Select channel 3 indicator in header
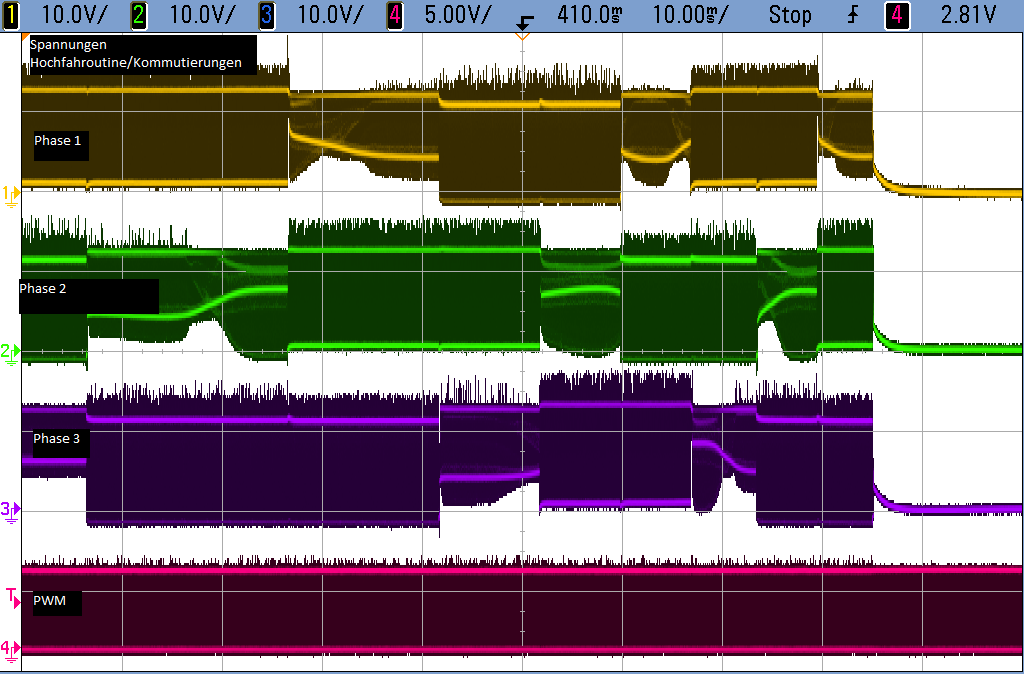The width and height of the screenshot is (1024, 674). click(x=266, y=16)
